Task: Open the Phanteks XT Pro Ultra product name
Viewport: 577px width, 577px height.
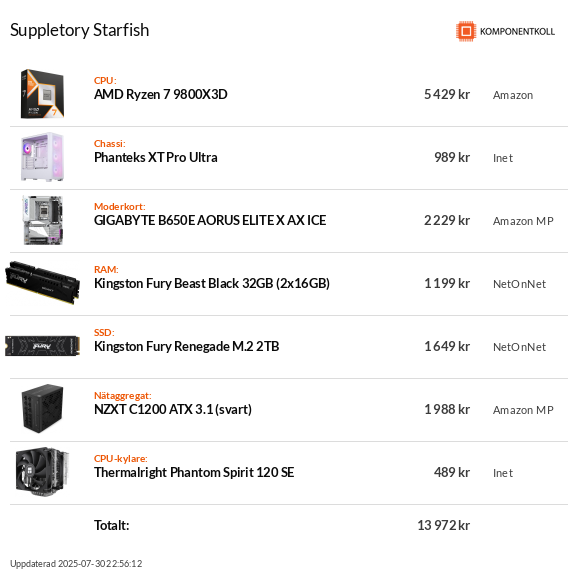Action: pos(156,157)
